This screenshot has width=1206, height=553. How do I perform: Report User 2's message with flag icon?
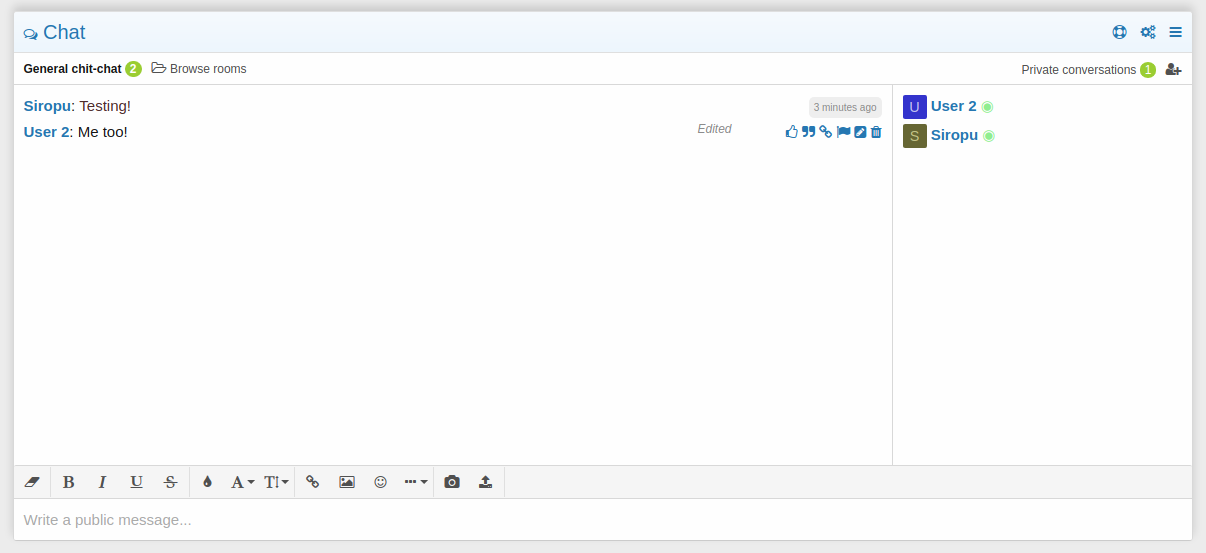(844, 132)
